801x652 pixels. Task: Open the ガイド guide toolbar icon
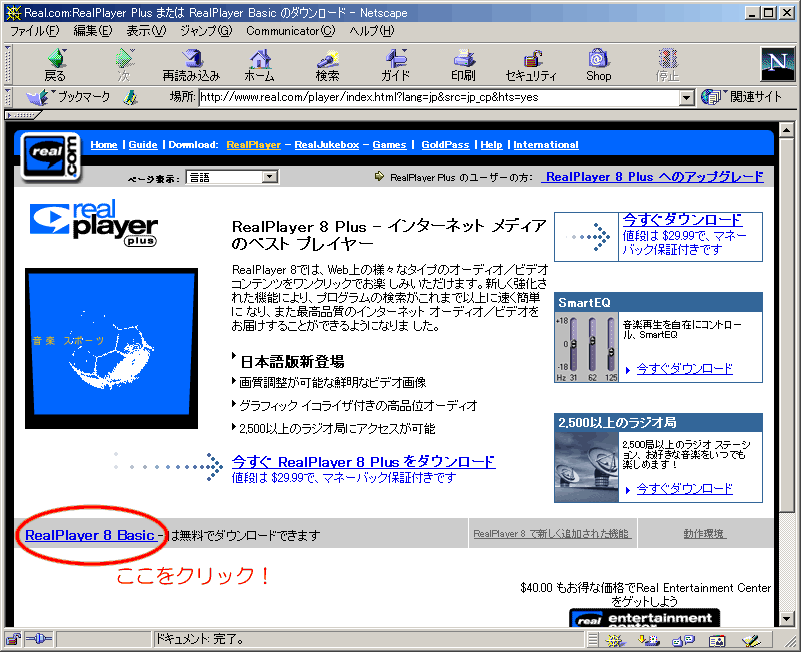tap(396, 64)
